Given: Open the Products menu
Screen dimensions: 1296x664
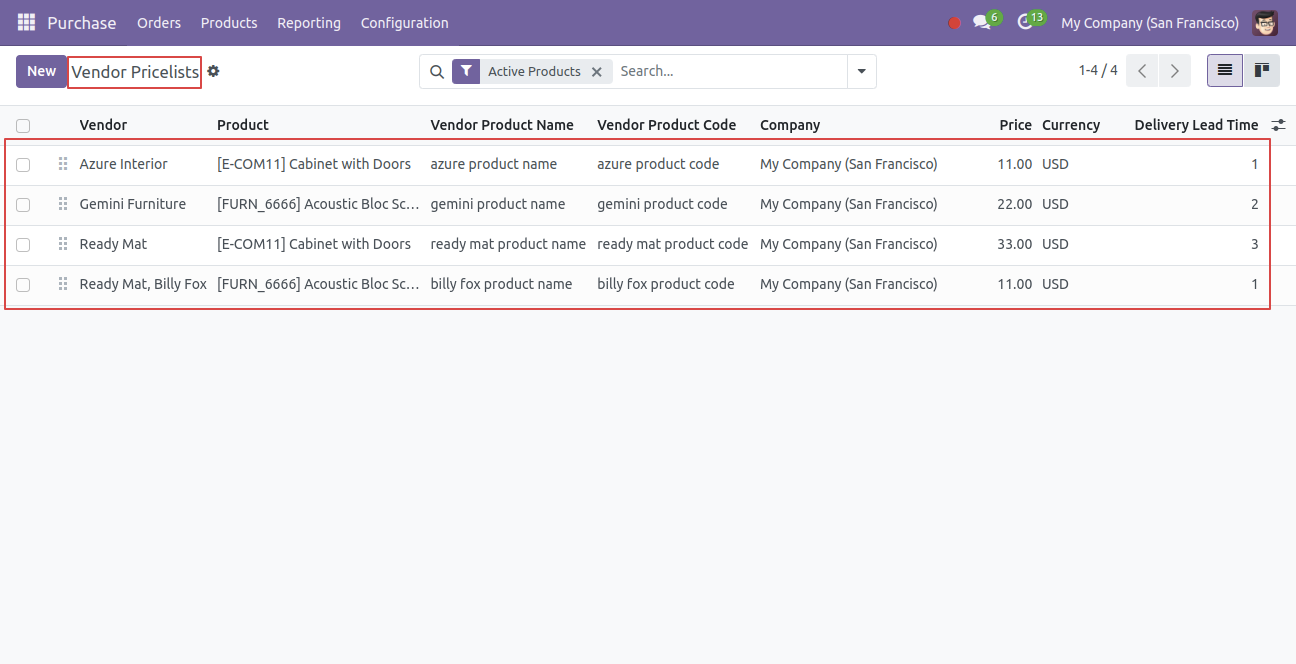Looking at the screenshot, I should click(229, 23).
